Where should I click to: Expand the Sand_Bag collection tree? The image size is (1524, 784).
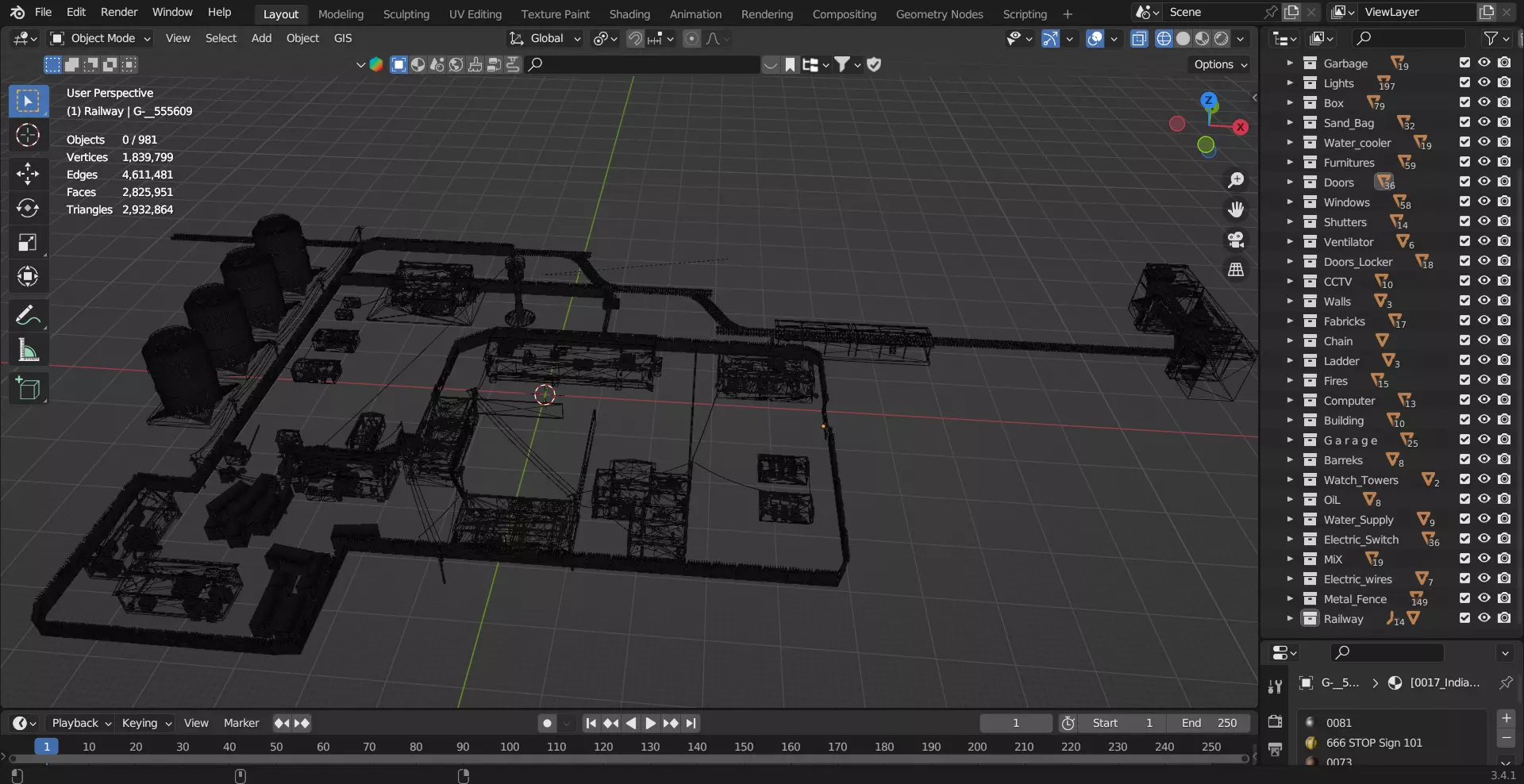[x=1289, y=122]
